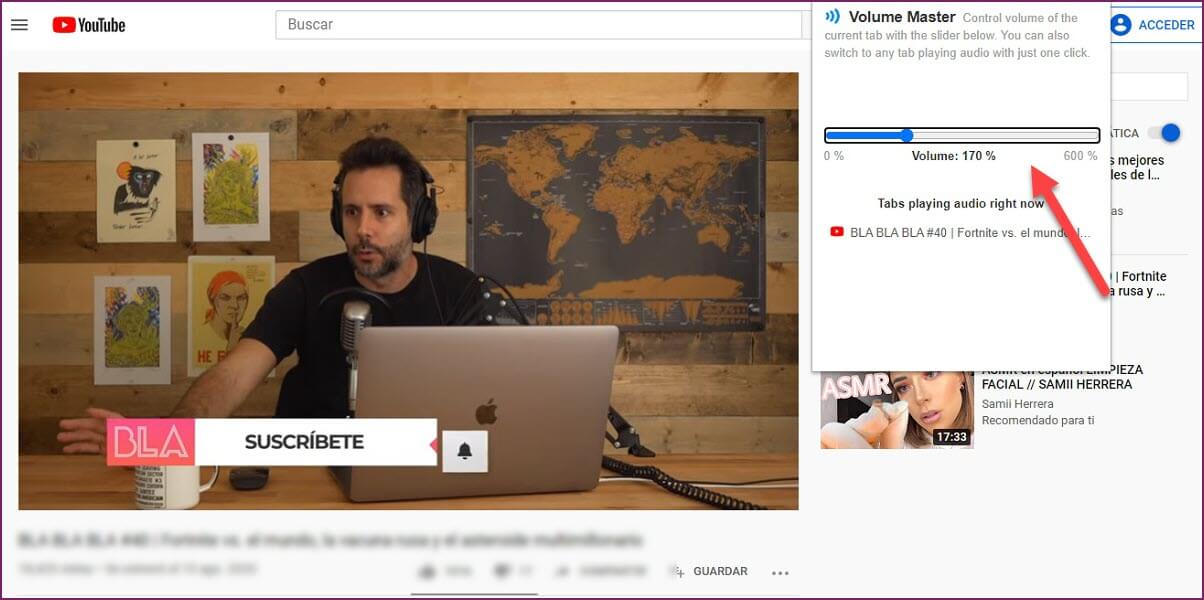The width and height of the screenshot is (1204, 600).
Task: Click the YouTube logo
Action: point(89,25)
